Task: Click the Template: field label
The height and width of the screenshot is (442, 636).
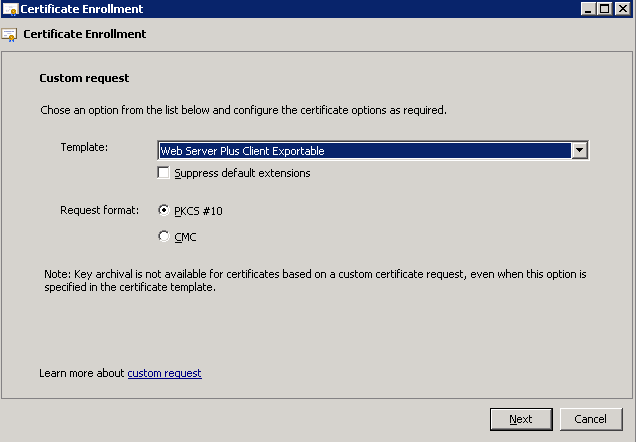Action: coord(84,147)
